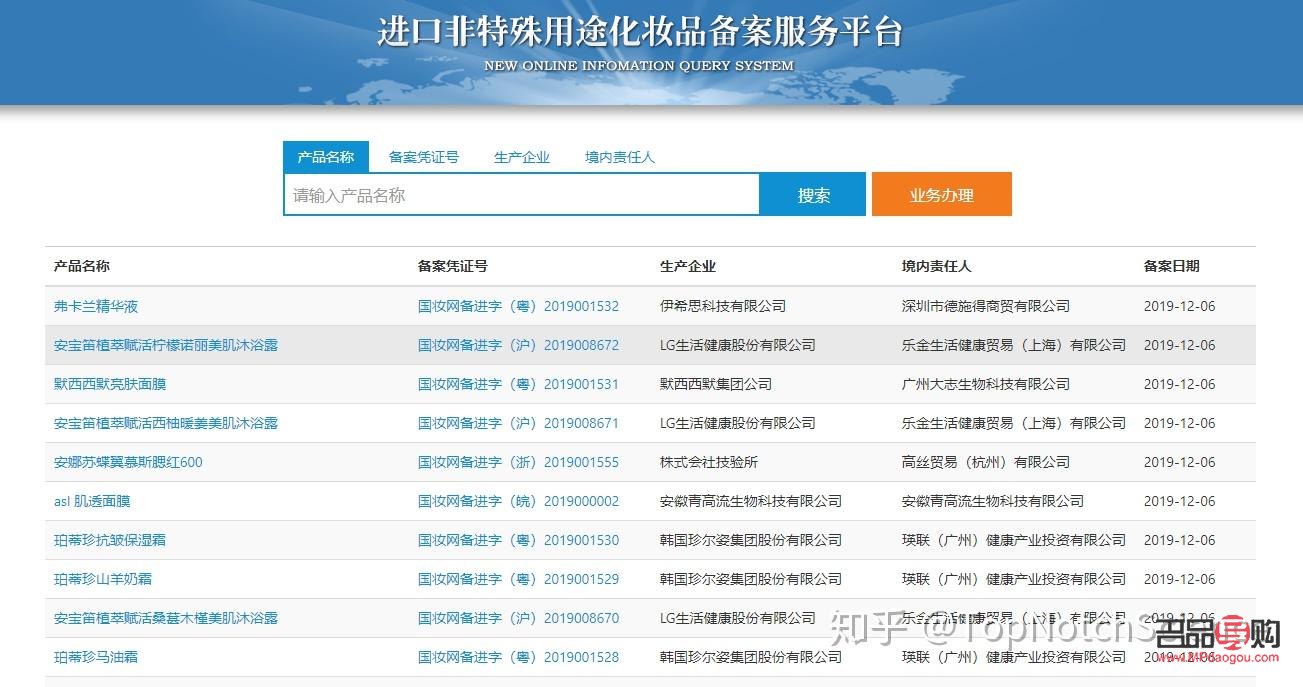This screenshot has height=687, width=1303.
Task: Click the product name input field
Action: (x=520, y=195)
